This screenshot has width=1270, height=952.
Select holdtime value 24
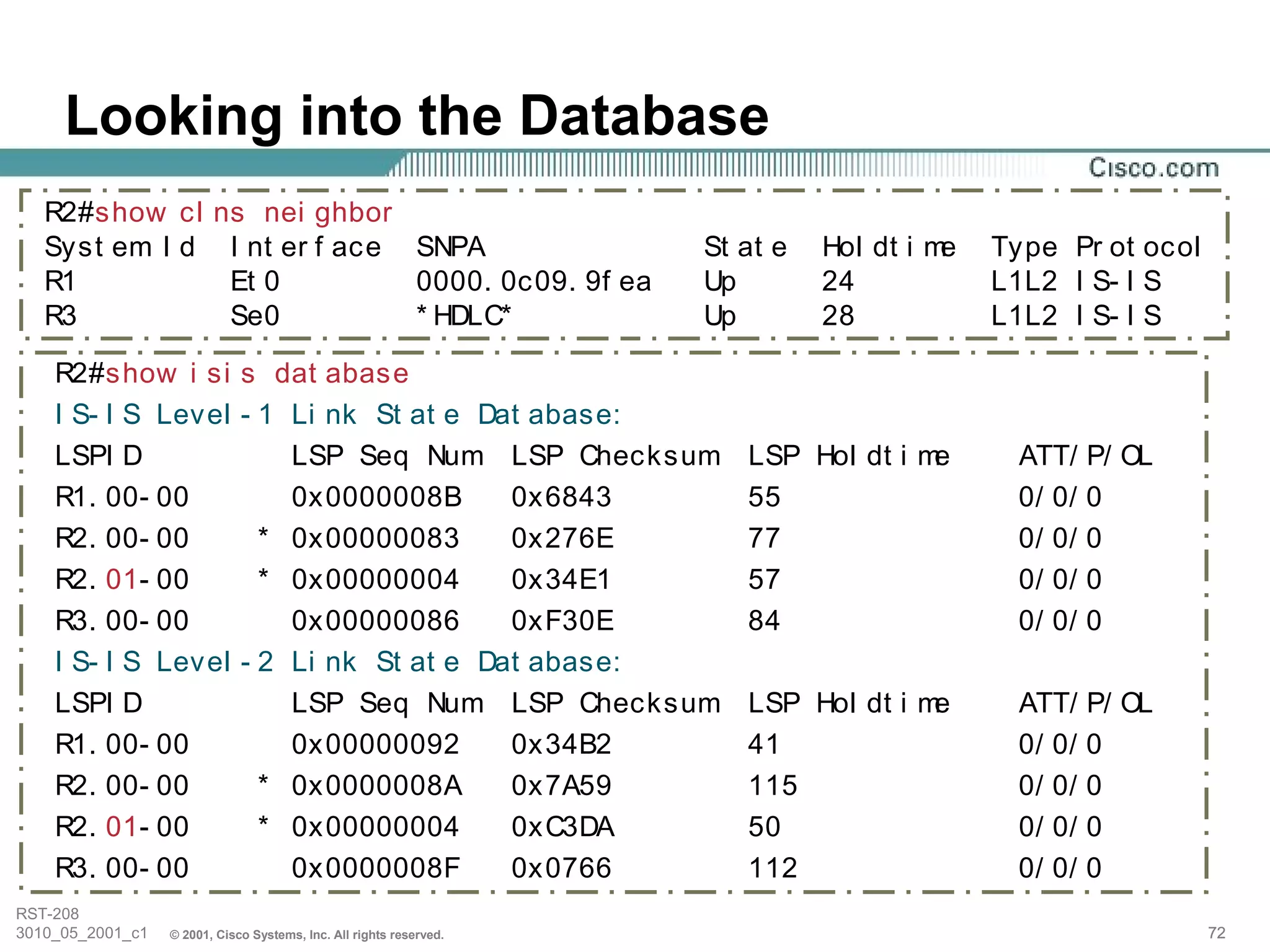click(x=838, y=281)
